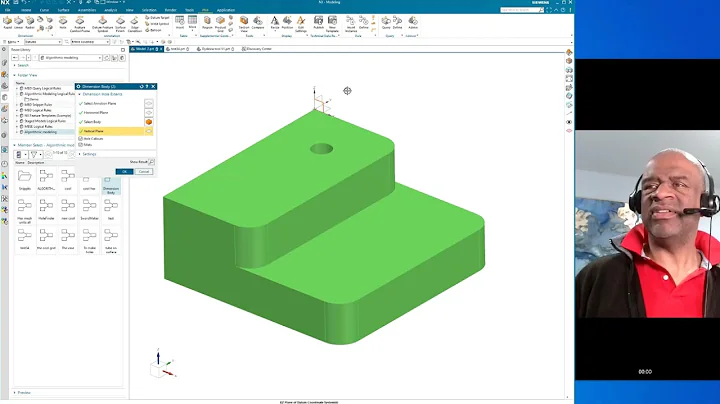Click Resize tool in Display group
The height and width of the screenshot is (404, 720).
[x=275, y=23]
